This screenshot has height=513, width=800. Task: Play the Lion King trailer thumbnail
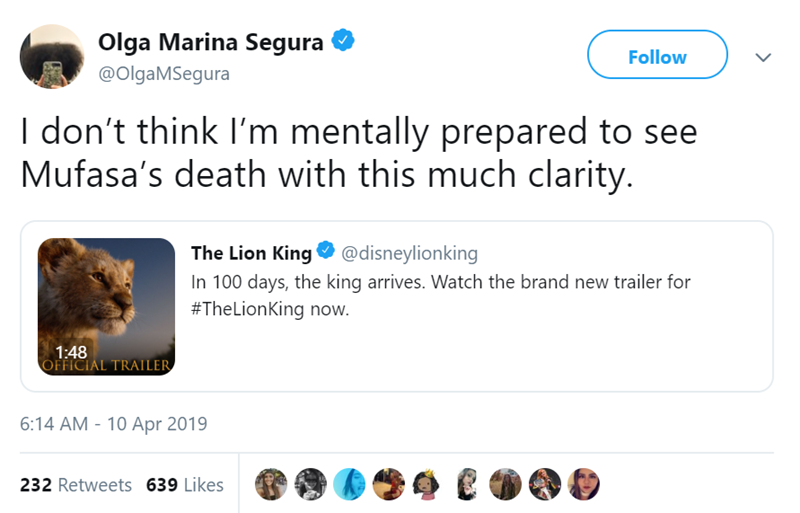tap(107, 305)
